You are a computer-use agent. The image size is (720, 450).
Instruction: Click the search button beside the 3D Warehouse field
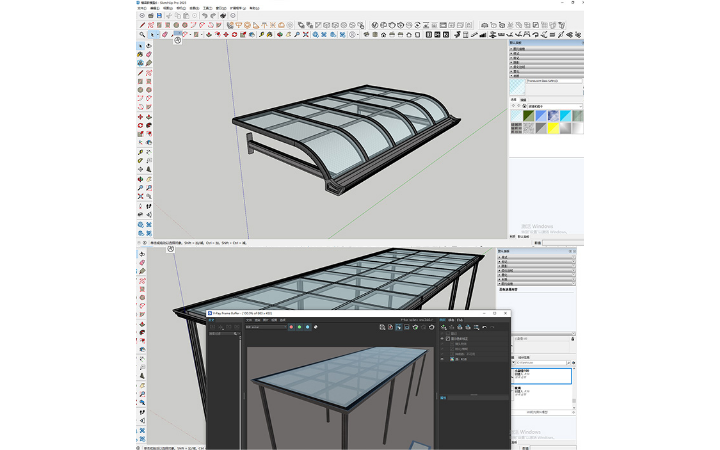pos(568,363)
